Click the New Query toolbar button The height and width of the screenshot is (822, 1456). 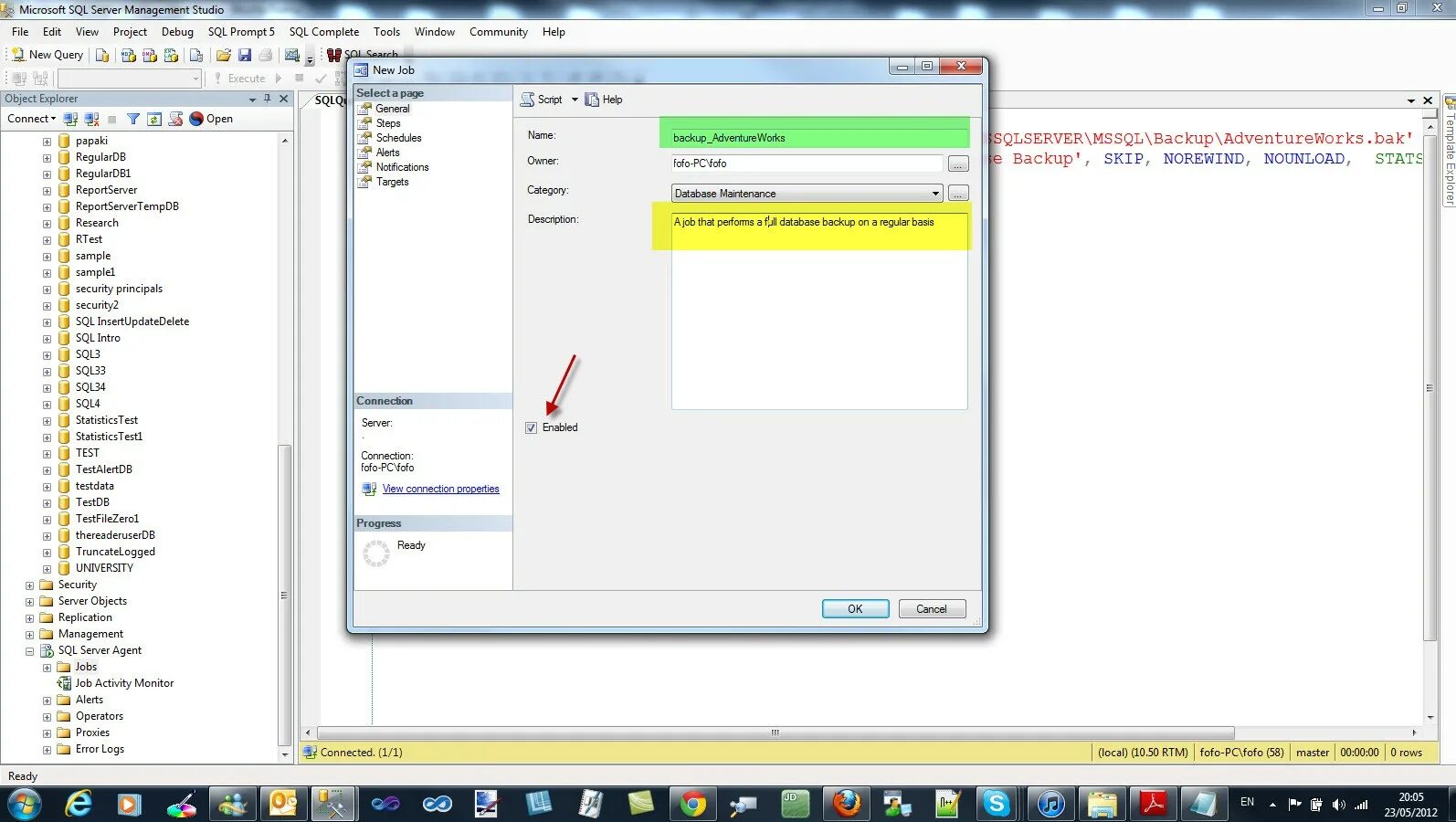pos(47,55)
